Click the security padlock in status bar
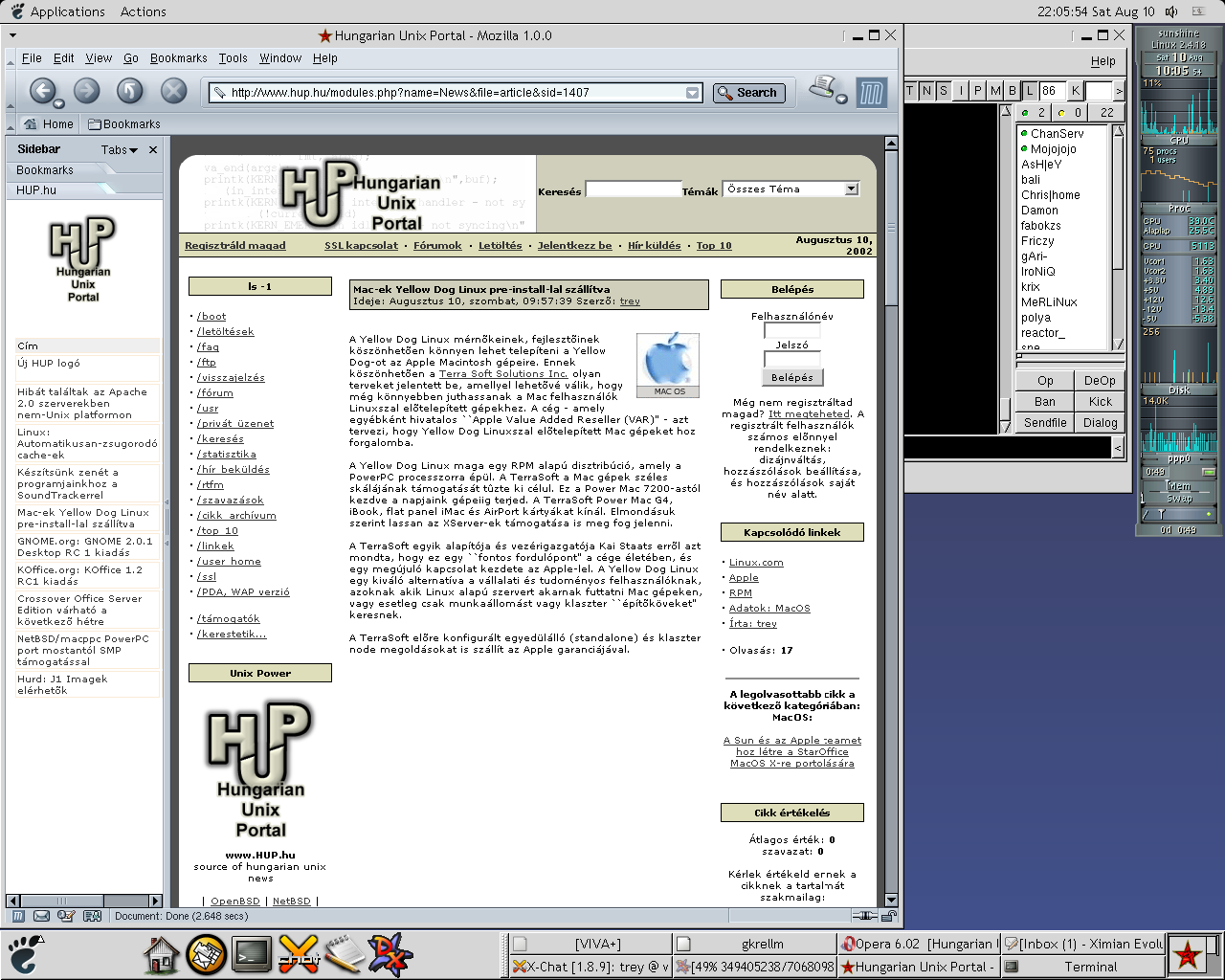Viewport: 1225px width, 980px height. tap(889, 916)
